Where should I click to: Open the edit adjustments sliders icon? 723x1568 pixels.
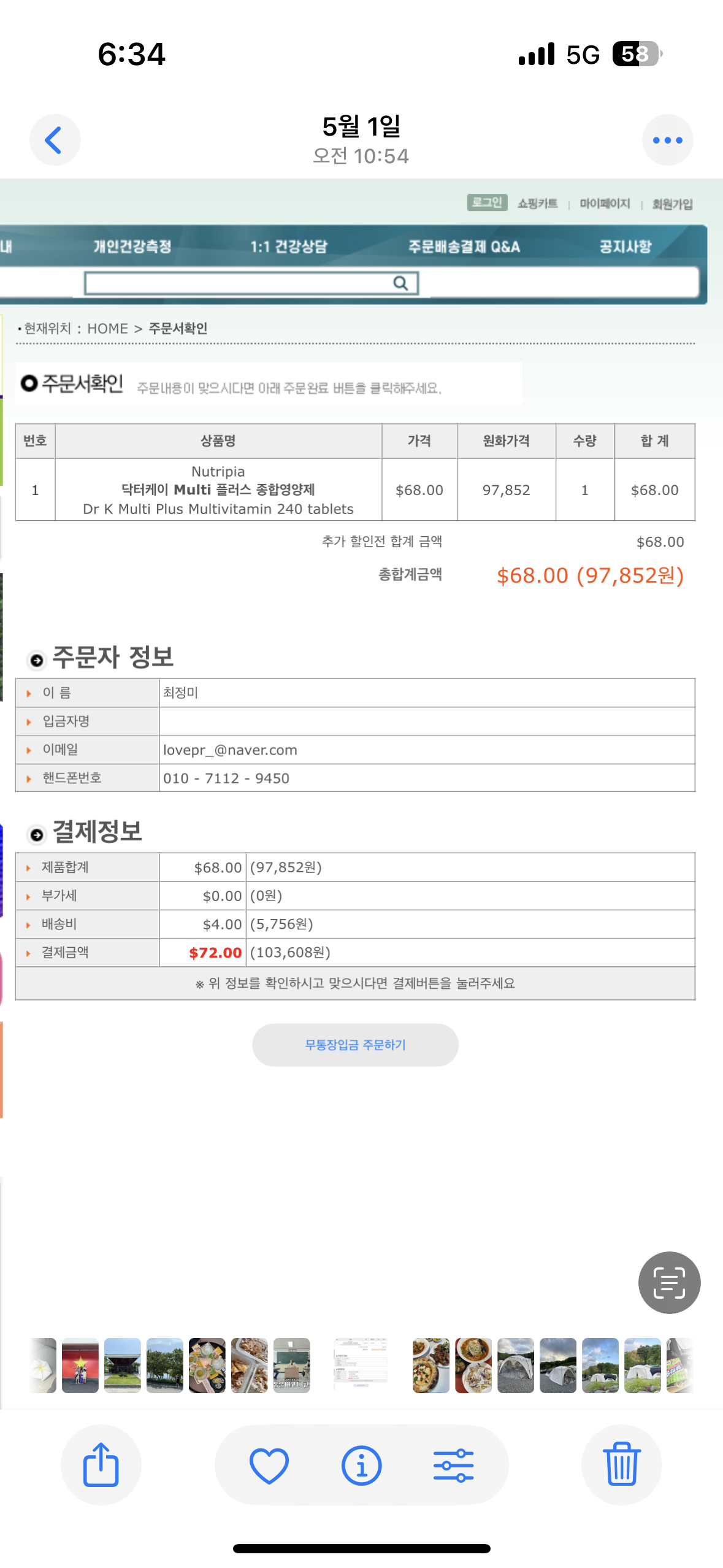[453, 1464]
